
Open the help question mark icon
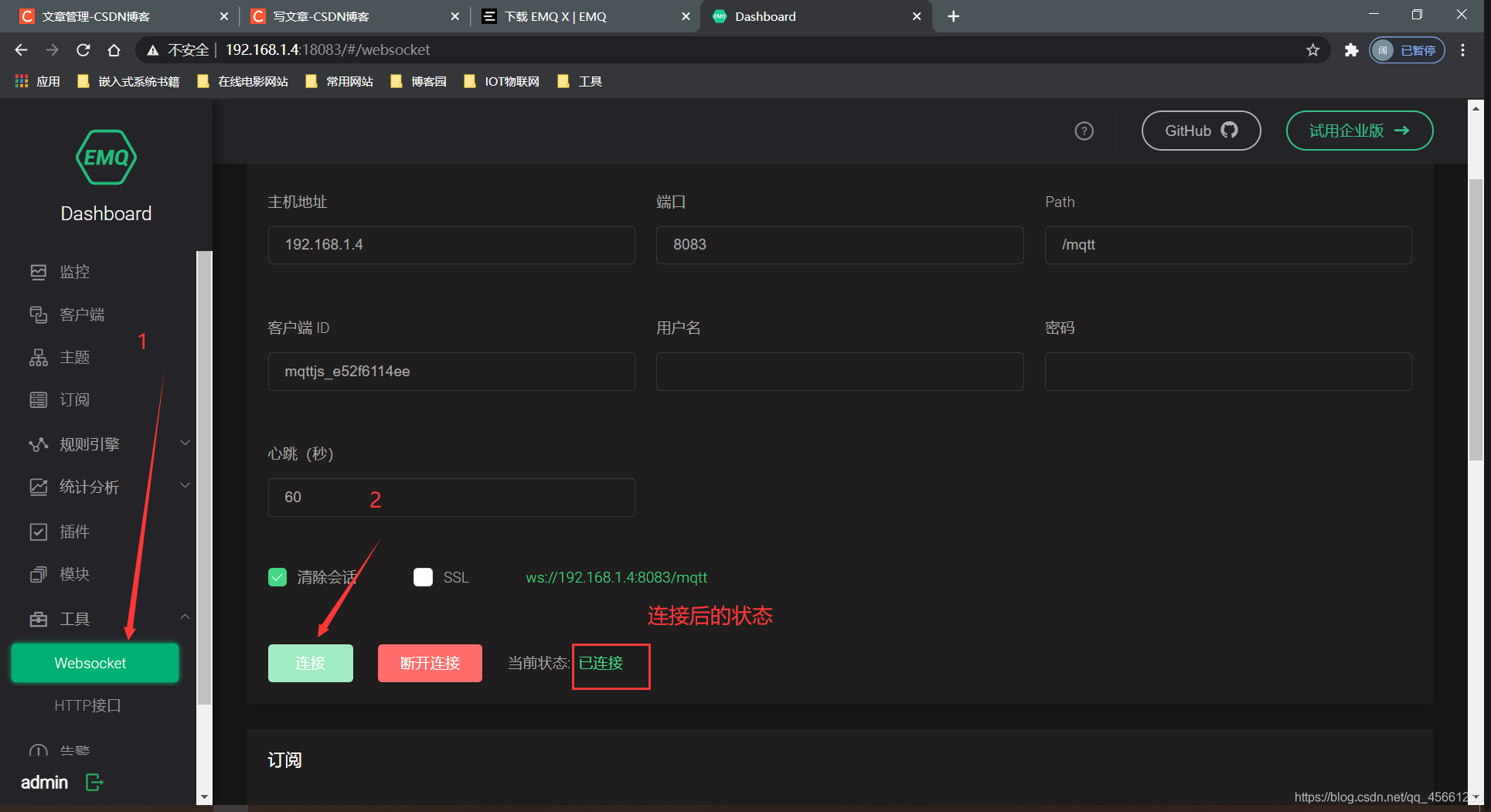click(x=1084, y=131)
